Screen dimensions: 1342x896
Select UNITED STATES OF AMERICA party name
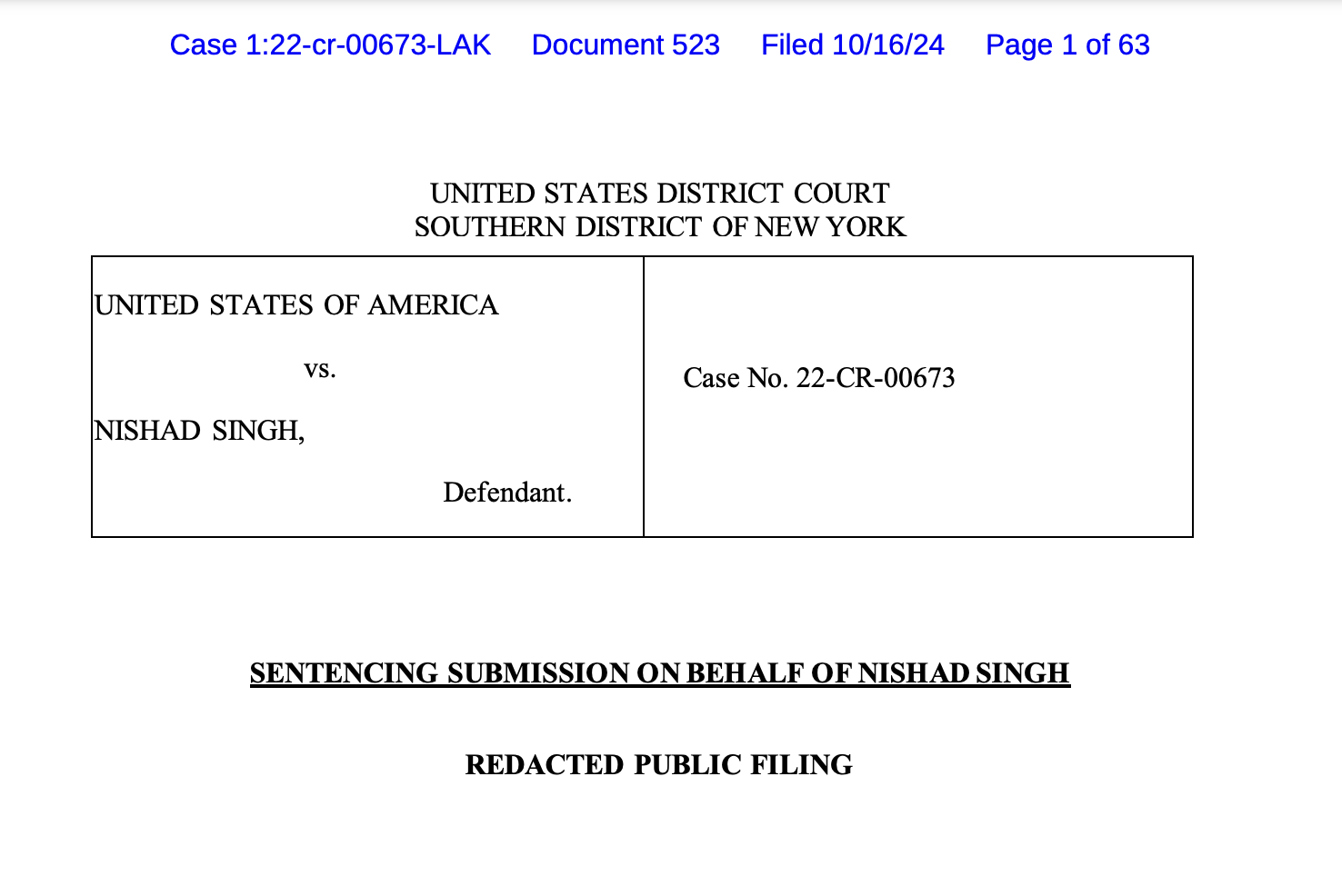click(x=296, y=305)
